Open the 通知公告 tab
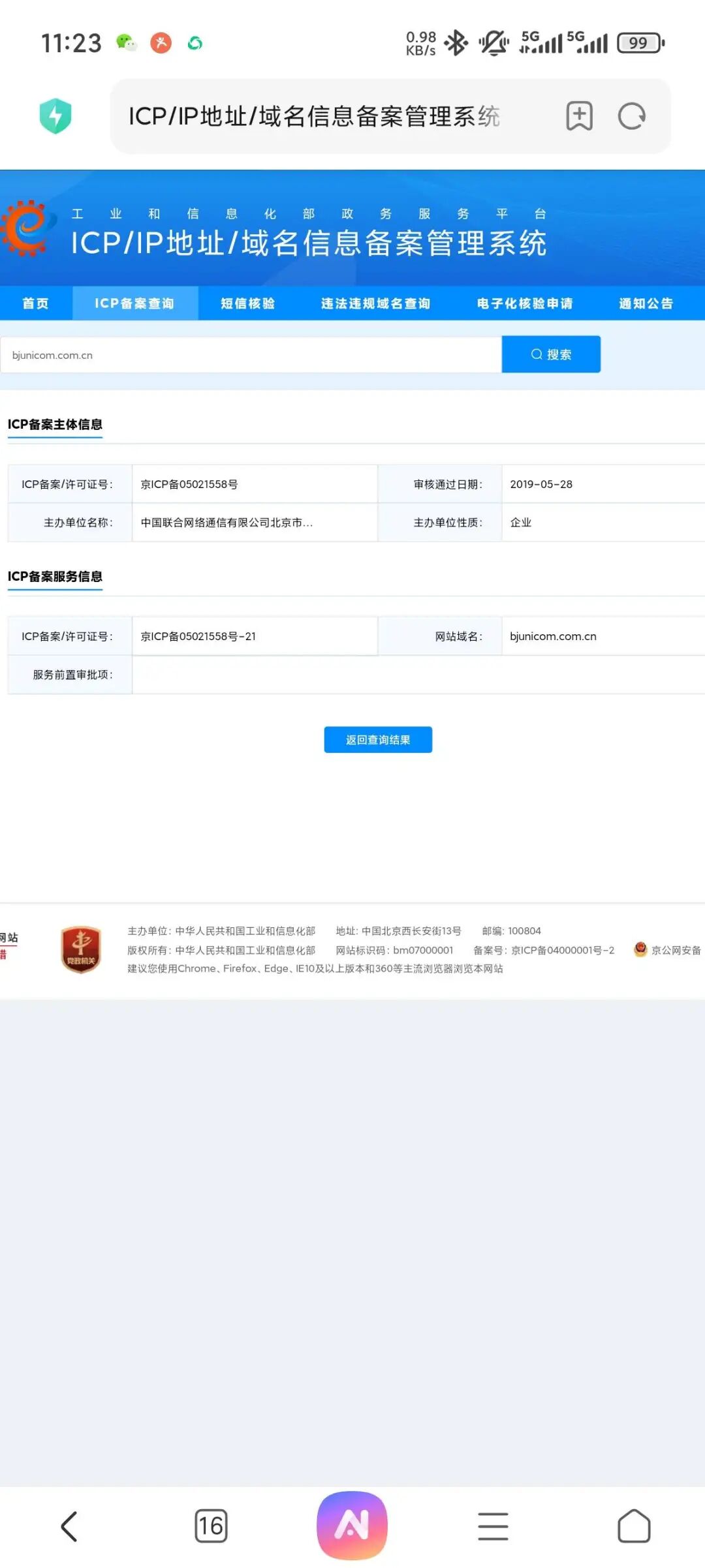 tap(646, 303)
